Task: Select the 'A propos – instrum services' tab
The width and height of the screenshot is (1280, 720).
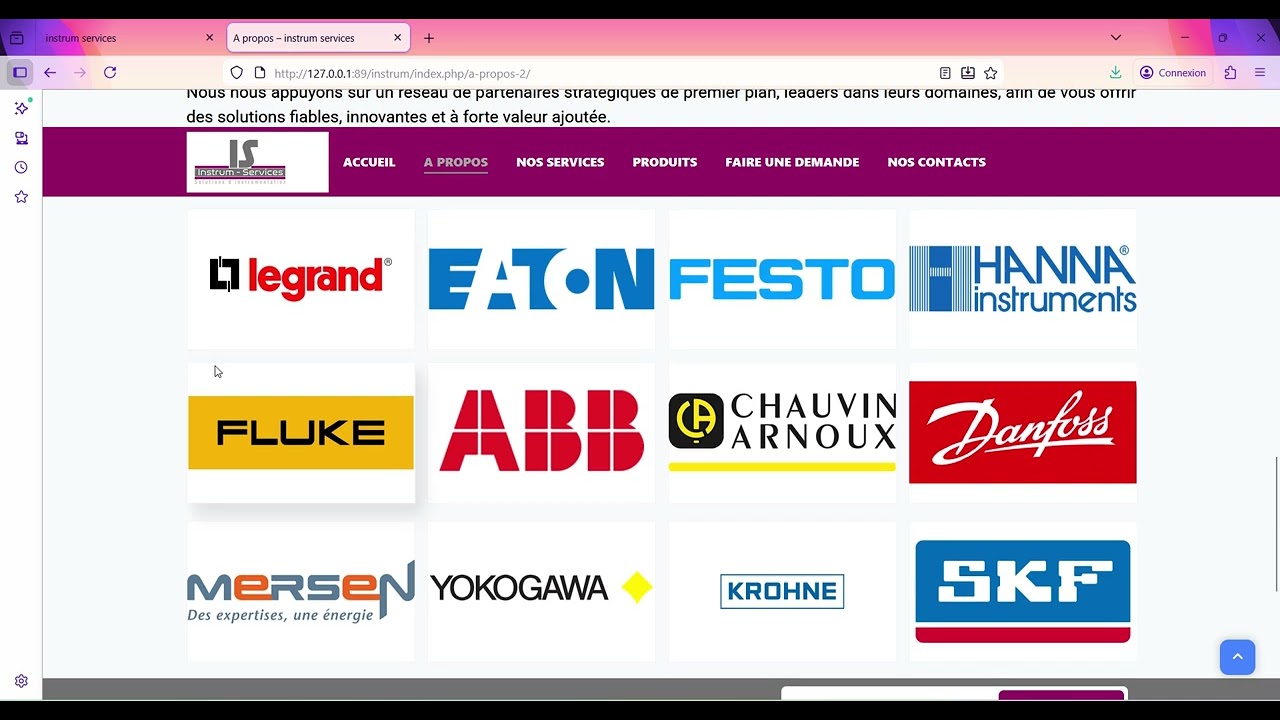Action: (317, 38)
